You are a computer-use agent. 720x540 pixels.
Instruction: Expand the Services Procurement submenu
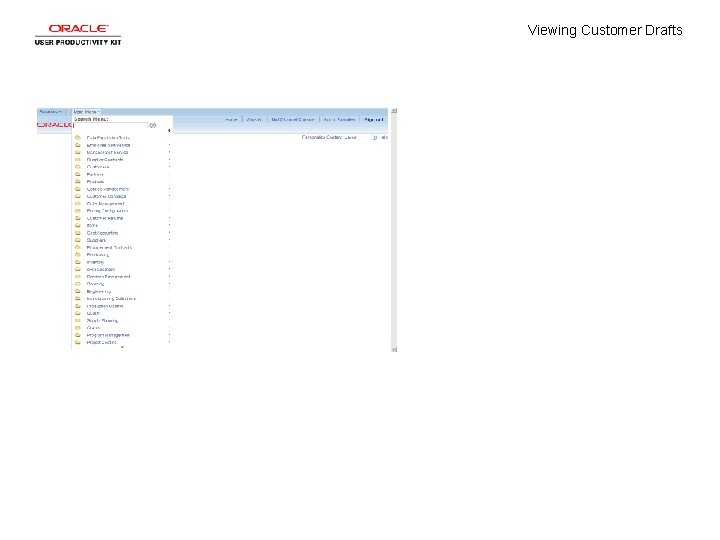tap(108, 277)
